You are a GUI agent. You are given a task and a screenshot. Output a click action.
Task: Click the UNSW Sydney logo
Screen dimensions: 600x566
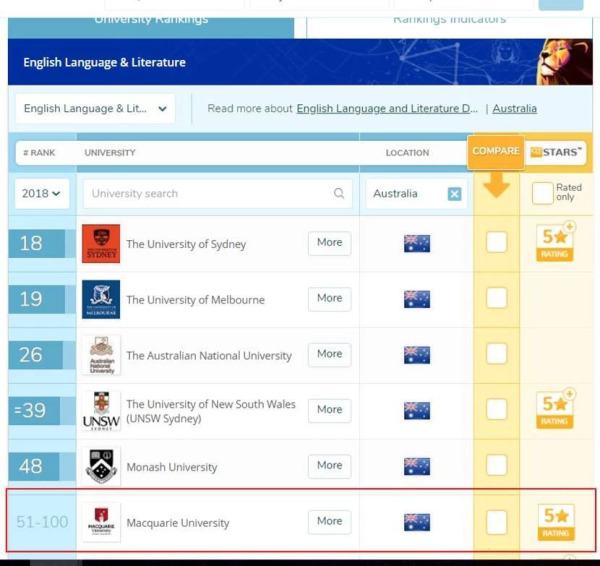click(101, 411)
